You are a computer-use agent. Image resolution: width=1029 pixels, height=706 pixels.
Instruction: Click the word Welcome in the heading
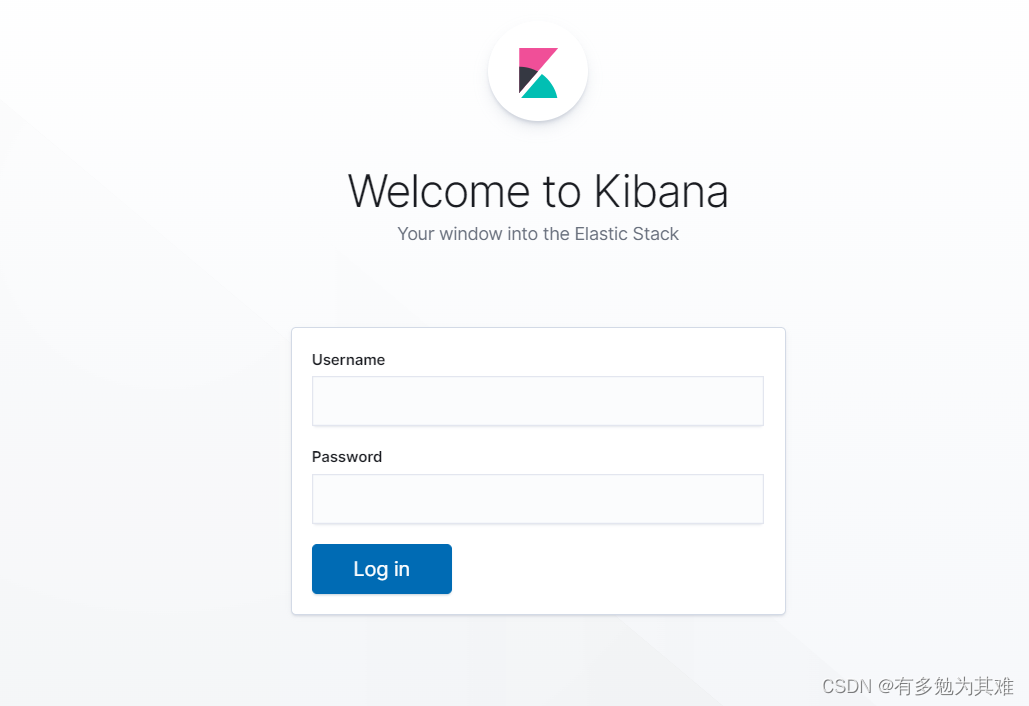pos(438,191)
